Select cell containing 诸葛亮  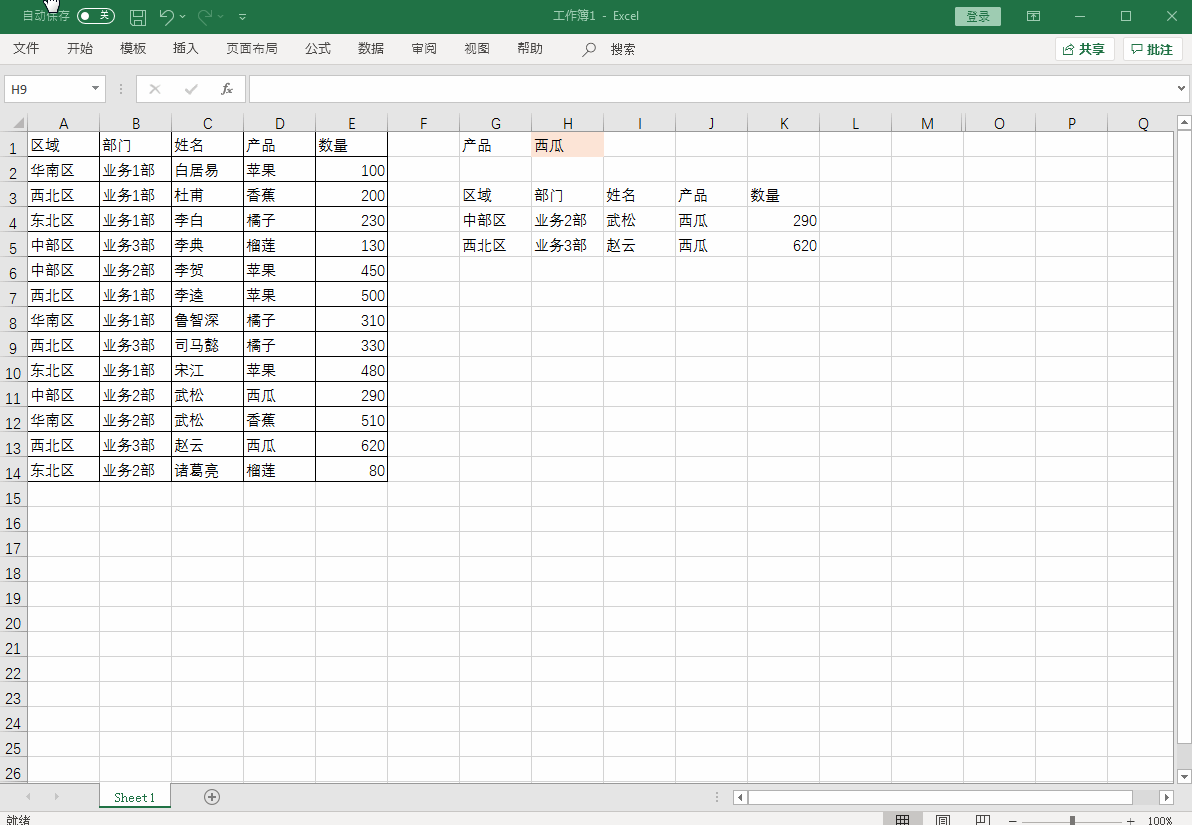208,471
